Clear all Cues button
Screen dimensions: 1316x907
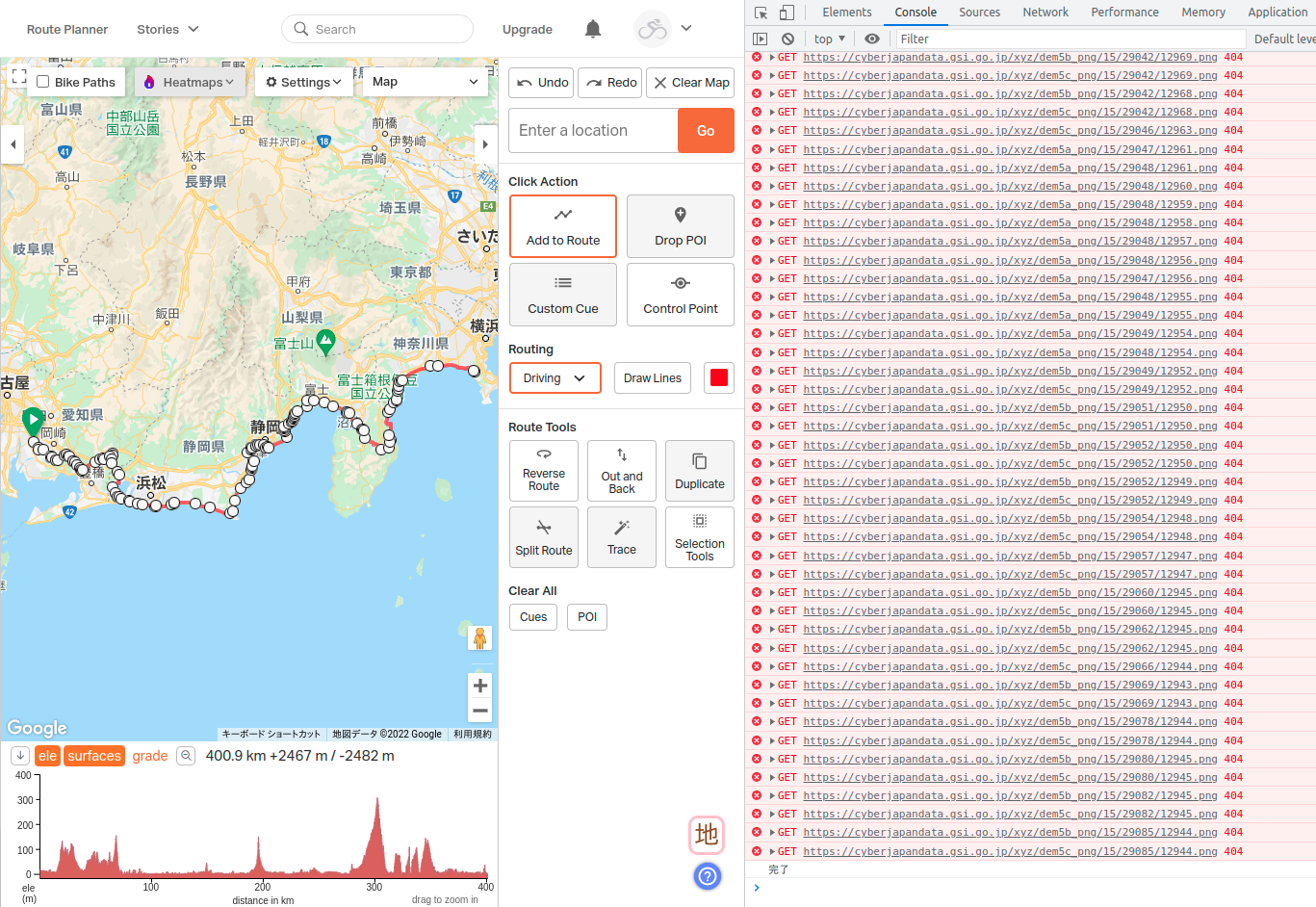pyautogui.click(x=533, y=617)
